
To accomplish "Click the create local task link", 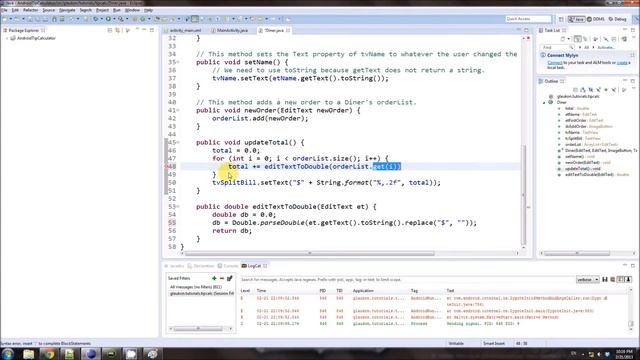I will pos(622,62).
